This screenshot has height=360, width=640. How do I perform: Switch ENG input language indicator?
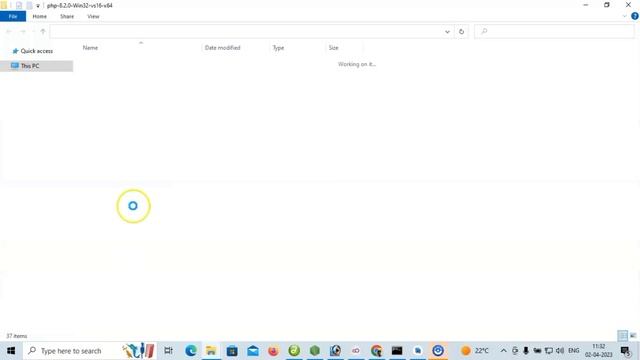pos(573,351)
